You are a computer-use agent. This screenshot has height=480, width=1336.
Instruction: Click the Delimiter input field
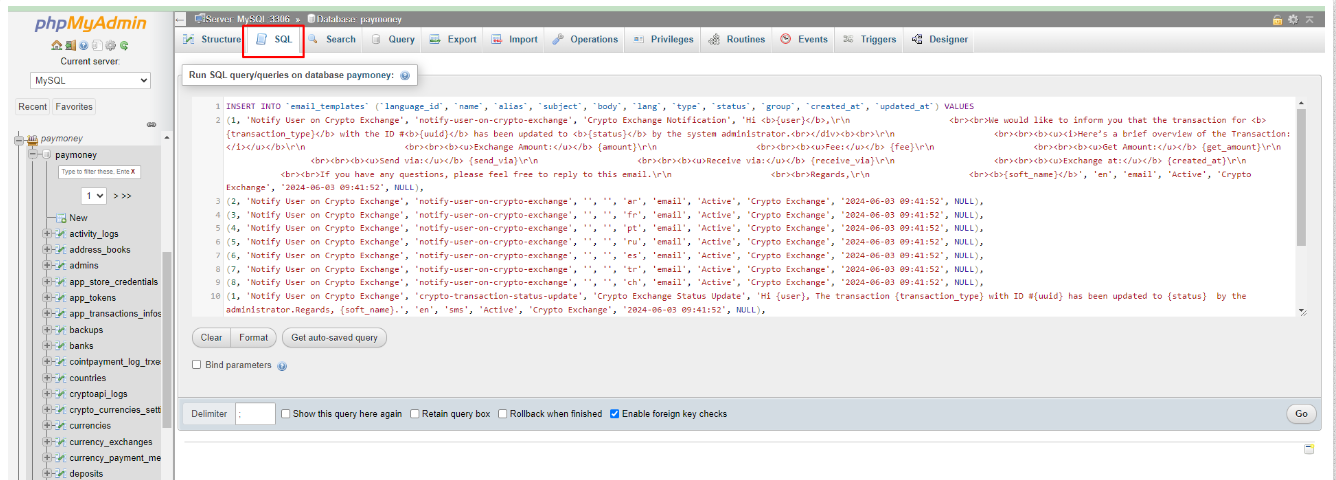(x=256, y=414)
